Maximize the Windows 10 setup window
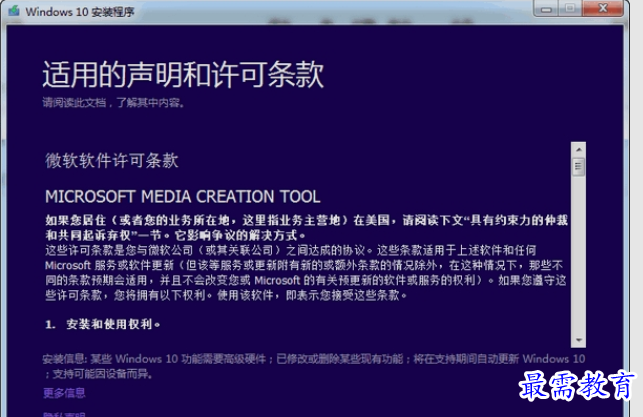 click(570, 8)
